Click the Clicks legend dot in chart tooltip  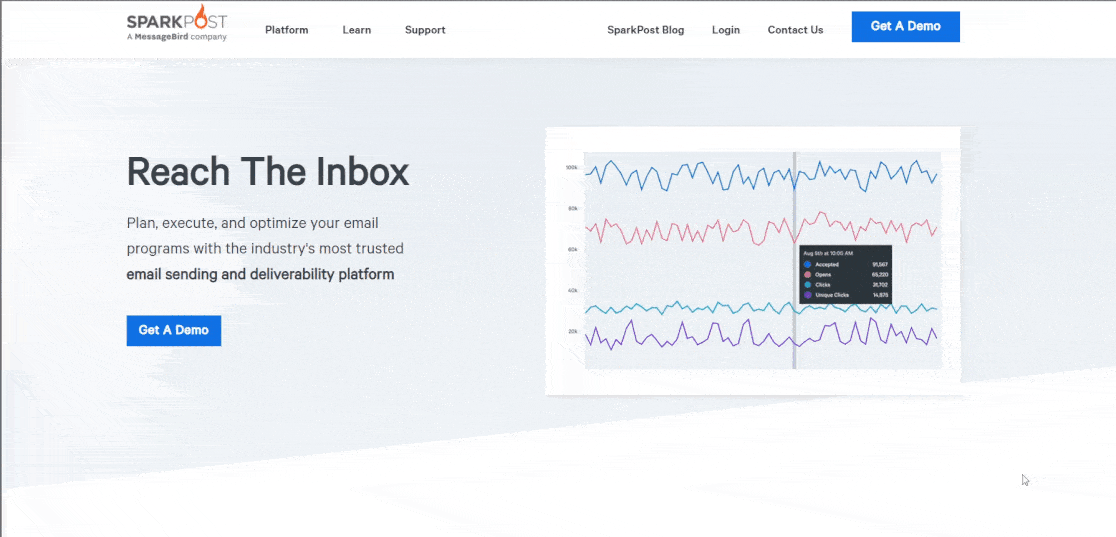click(x=807, y=285)
